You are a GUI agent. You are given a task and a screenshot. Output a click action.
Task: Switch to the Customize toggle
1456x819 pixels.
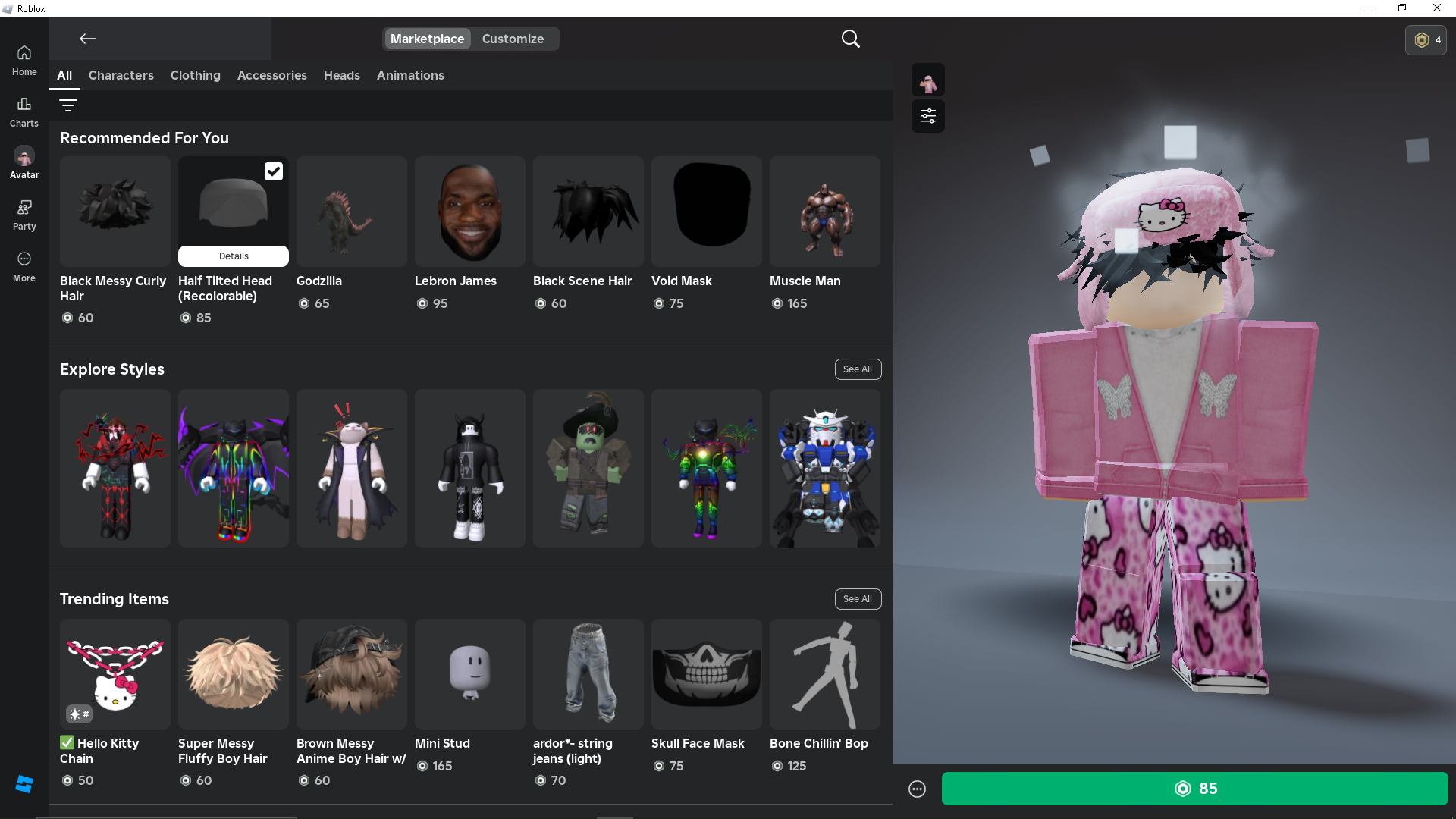click(x=513, y=39)
